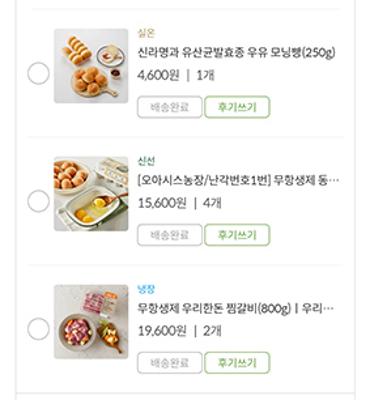Viewport: 370px width, 400px height.
Task: Click 후기쓰기 for the 오아시스농장 eggs
Action: tap(237, 235)
